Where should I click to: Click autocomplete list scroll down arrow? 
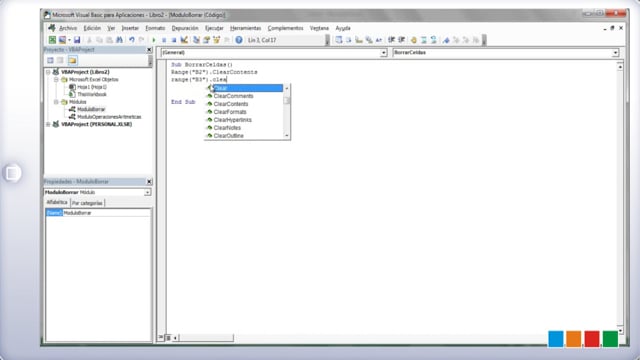(x=287, y=136)
